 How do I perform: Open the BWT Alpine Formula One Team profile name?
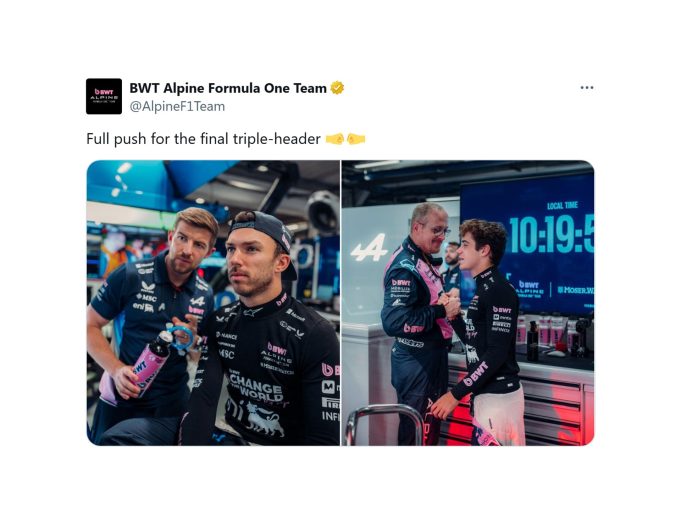click(228, 88)
